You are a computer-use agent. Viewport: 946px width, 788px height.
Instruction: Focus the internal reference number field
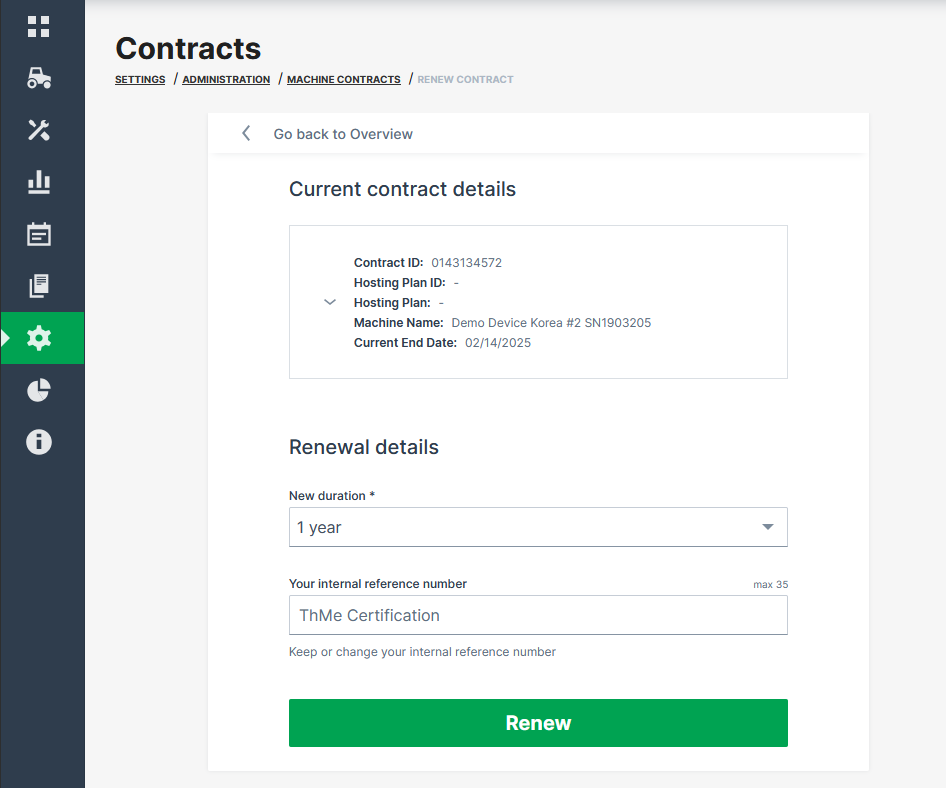click(x=538, y=615)
